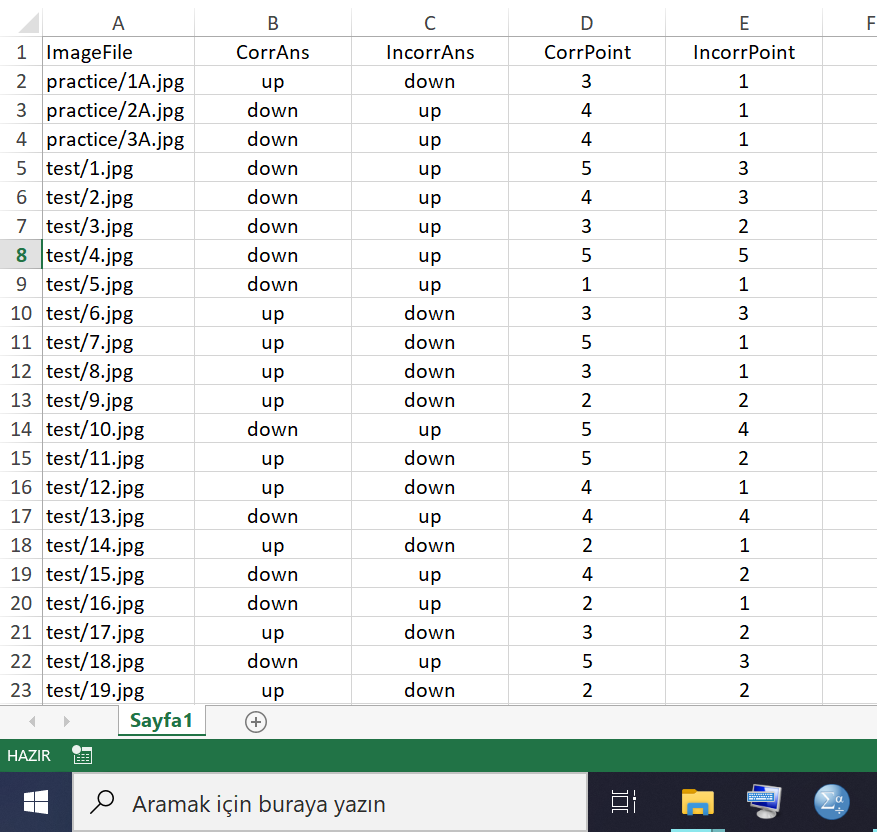Select the IncorrAns header cell

click(x=430, y=52)
